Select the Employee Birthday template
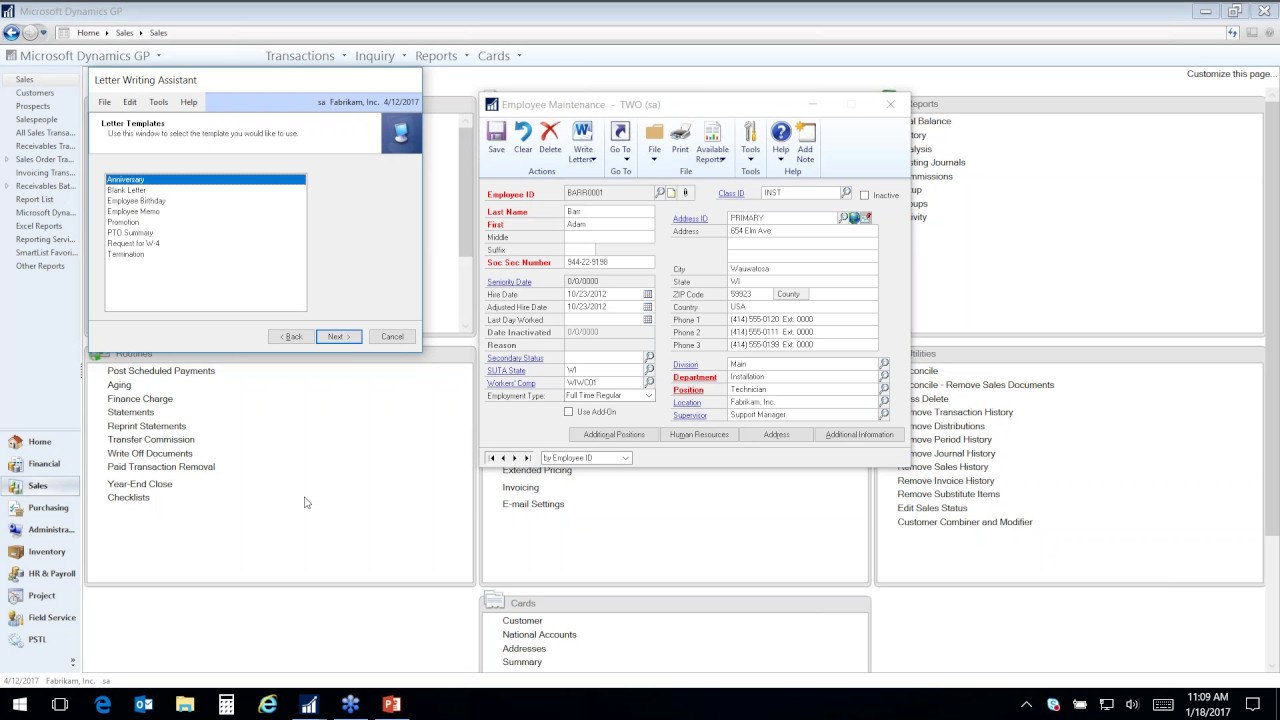Image resolution: width=1280 pixels, height=720 pixels. pos(137,201)
